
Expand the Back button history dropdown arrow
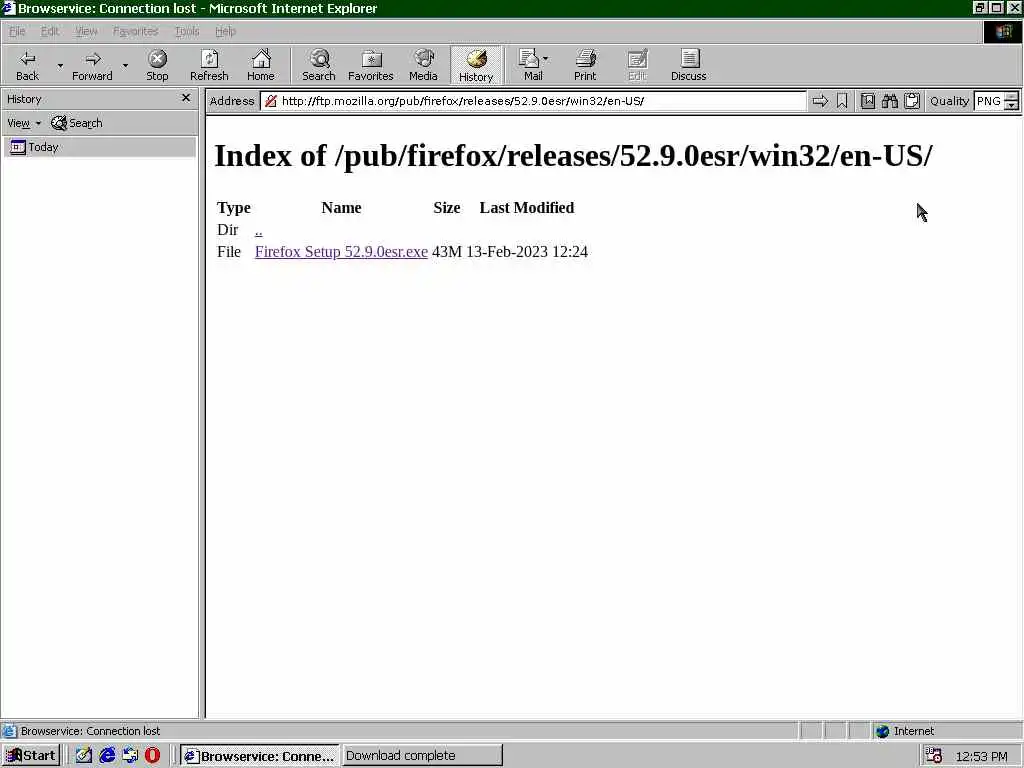click(x=60, y=66)
